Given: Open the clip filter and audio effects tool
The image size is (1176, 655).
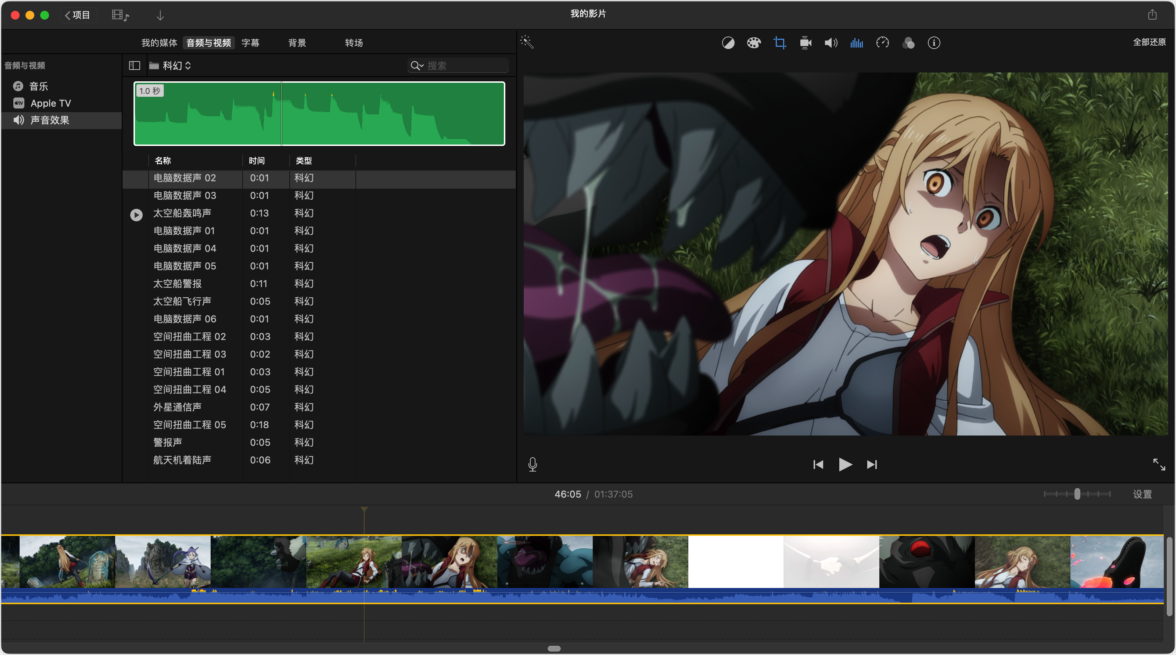Looking at the screenshot, I should click(x=908, y=43).
